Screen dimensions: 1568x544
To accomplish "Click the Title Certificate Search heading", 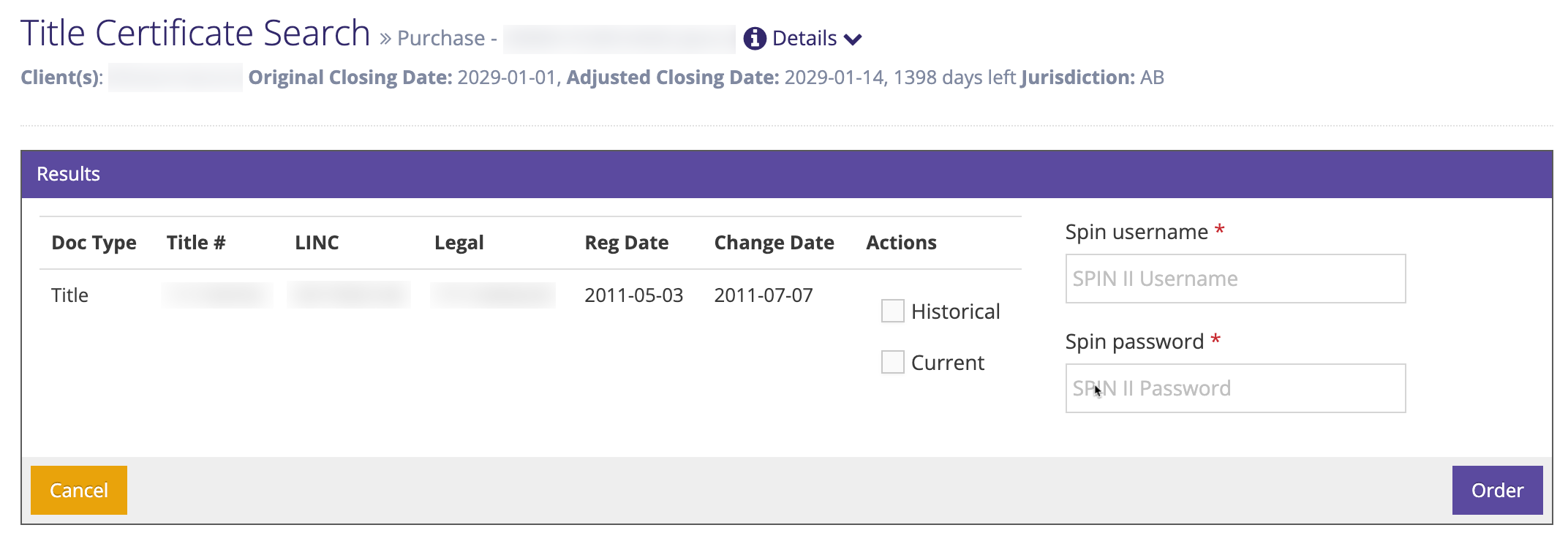I will (195, 34).
